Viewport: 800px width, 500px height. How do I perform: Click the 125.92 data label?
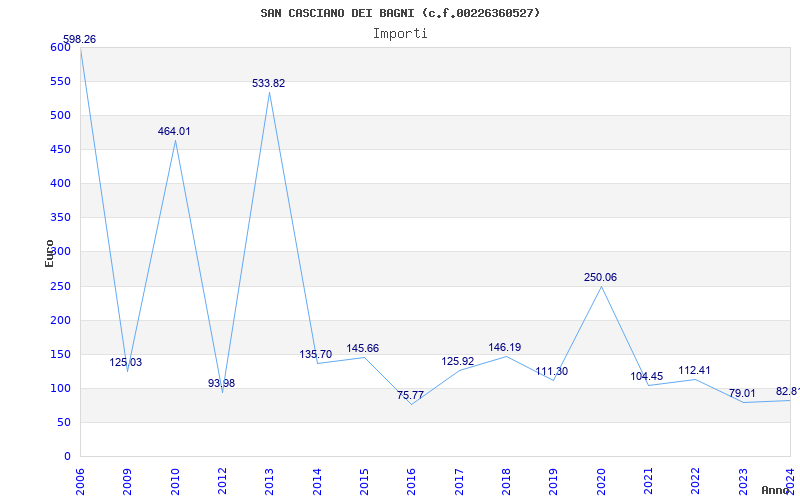[458, 361]
